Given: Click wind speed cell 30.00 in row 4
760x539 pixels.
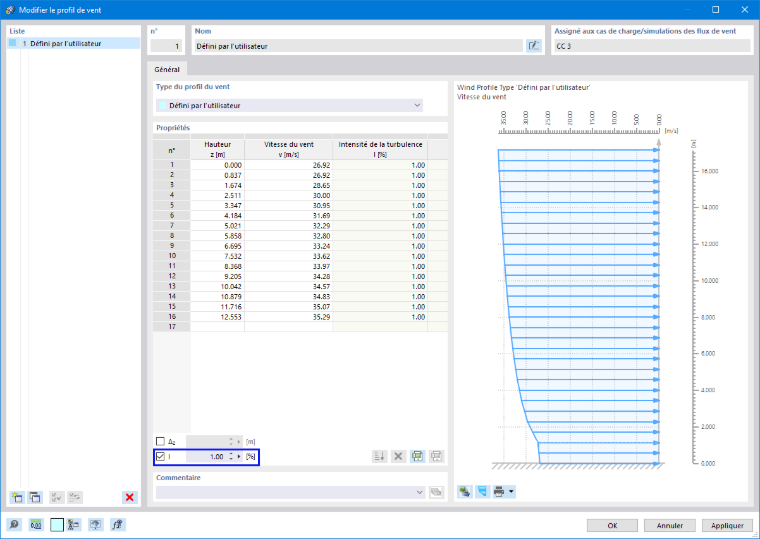Looking at the screenshot, I should point(288,195).
